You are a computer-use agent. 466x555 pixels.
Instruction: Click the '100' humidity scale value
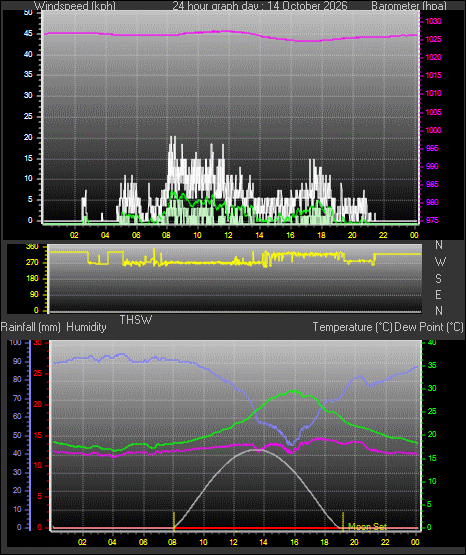coord(16,342)
